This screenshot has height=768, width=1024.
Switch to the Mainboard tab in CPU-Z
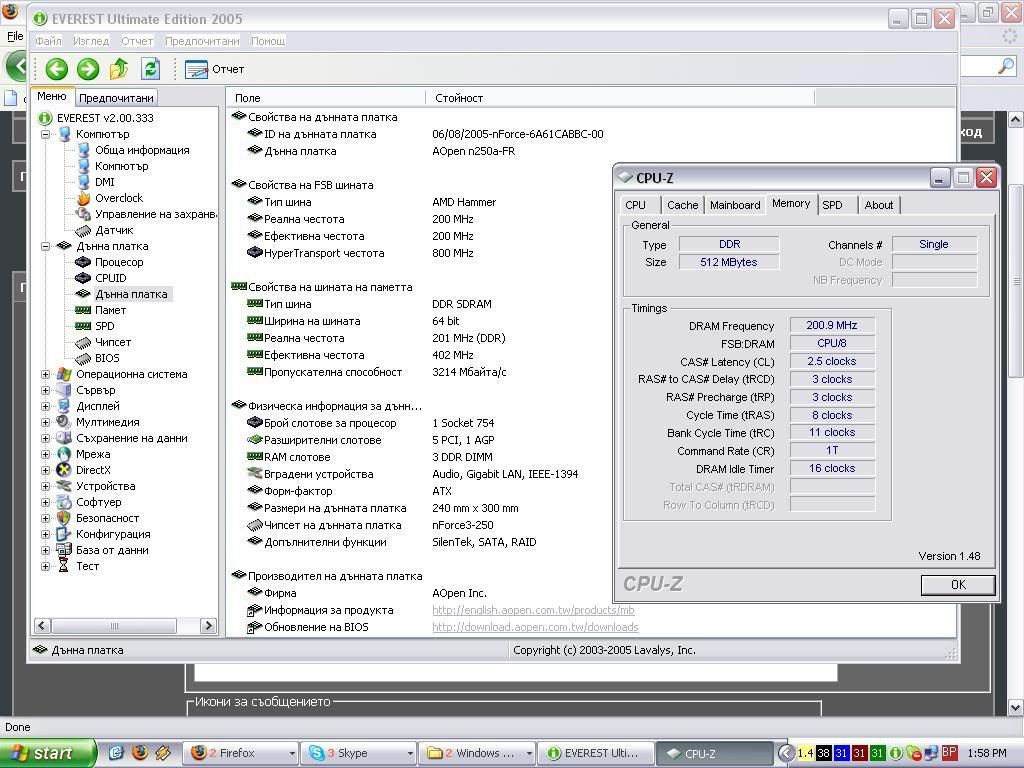[734, 205]
